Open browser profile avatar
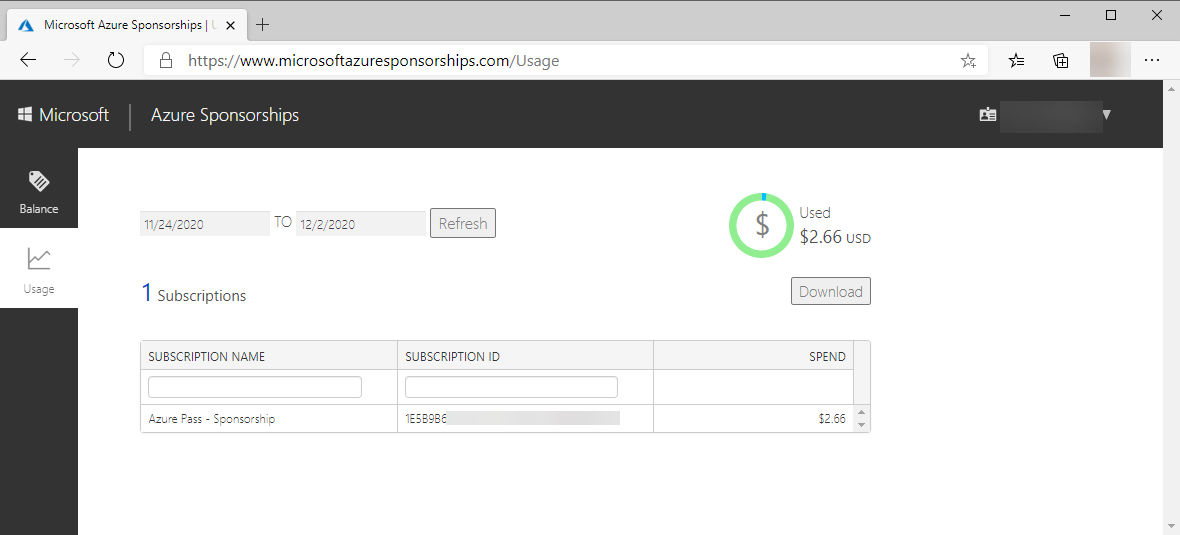The image size is (1180, 535). point(1110,60)
